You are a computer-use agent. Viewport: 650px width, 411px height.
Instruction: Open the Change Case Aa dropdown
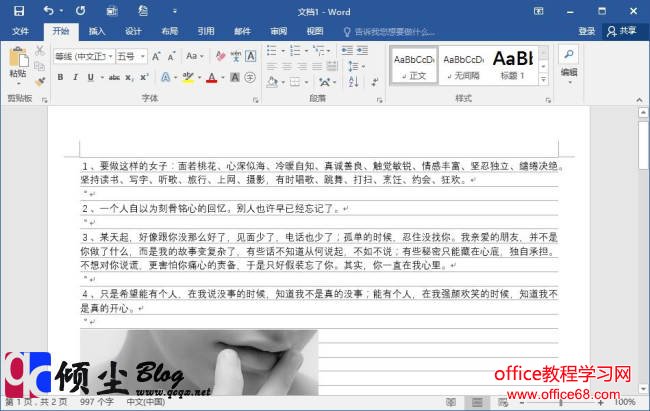point(194,56)
